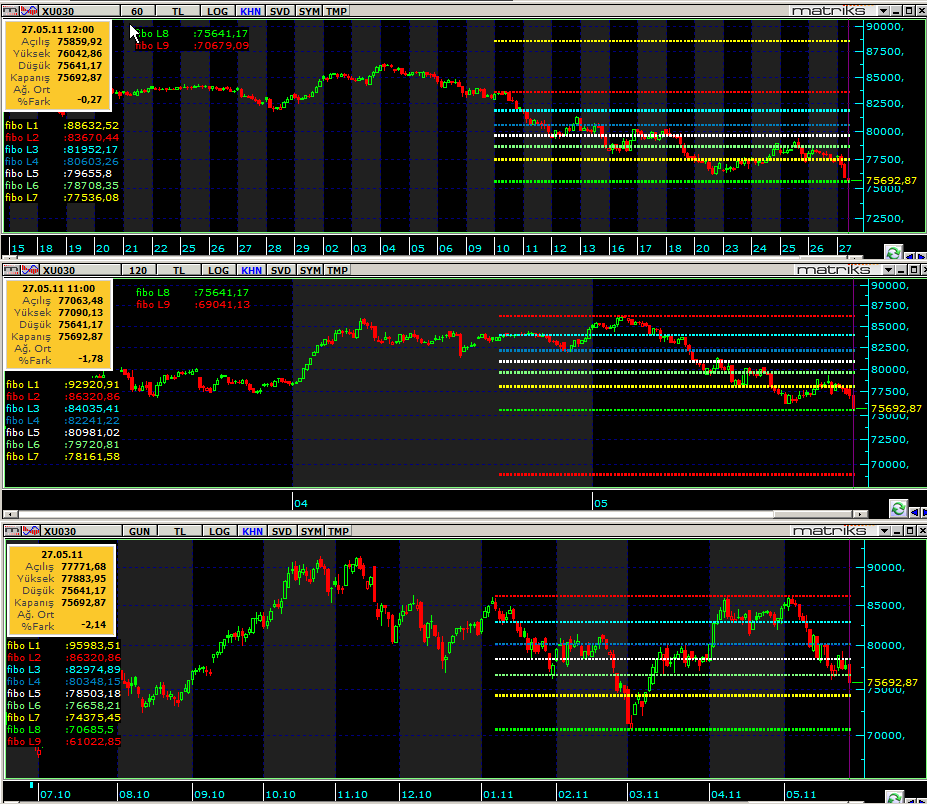Viewport: 927px width, 804px height.
Task: Click the SYM button in the middle chart
Action: (310, 270)
